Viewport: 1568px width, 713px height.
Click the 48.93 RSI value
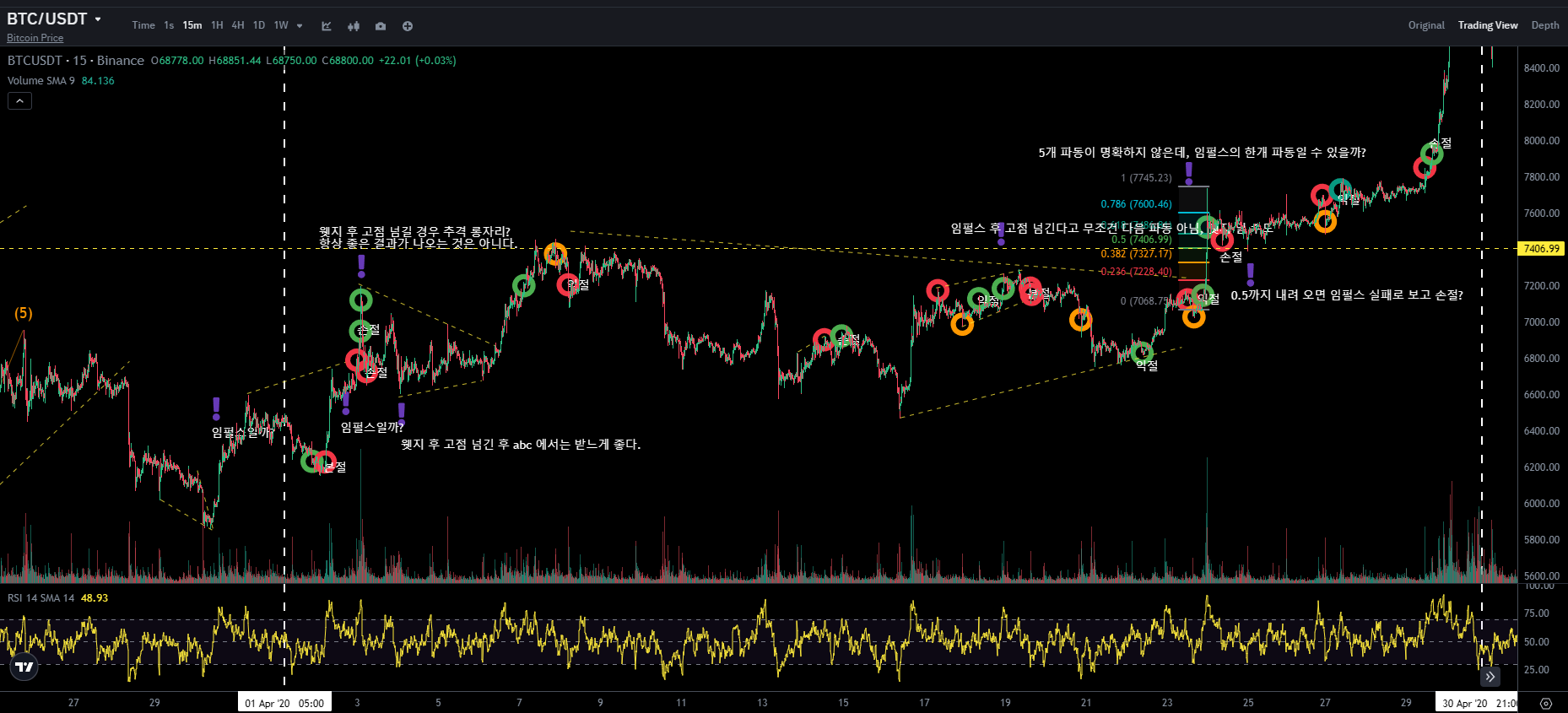pyautogui.click(x=95, y=598)
